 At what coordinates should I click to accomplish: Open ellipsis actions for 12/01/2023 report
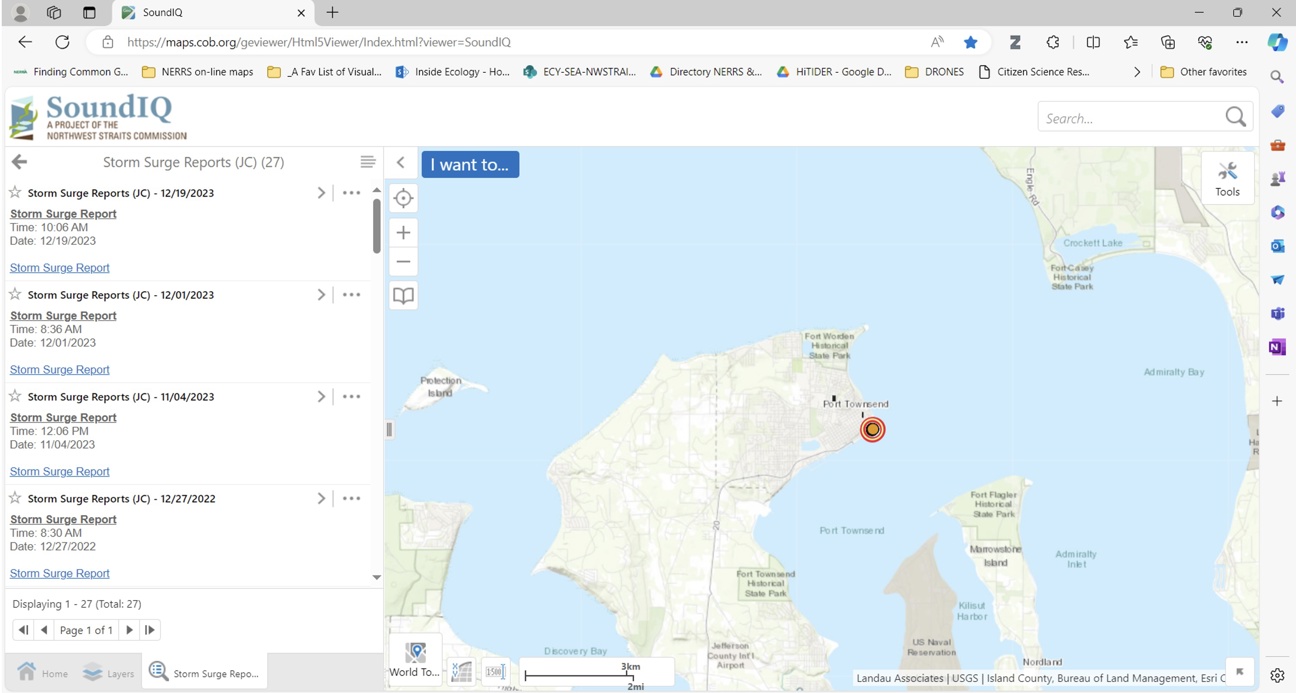[x=351, y=295]
